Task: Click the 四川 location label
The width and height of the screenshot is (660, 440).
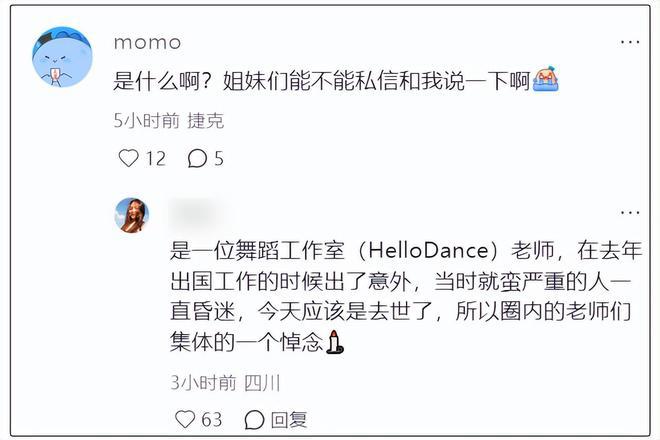Action: pos(263,382)
